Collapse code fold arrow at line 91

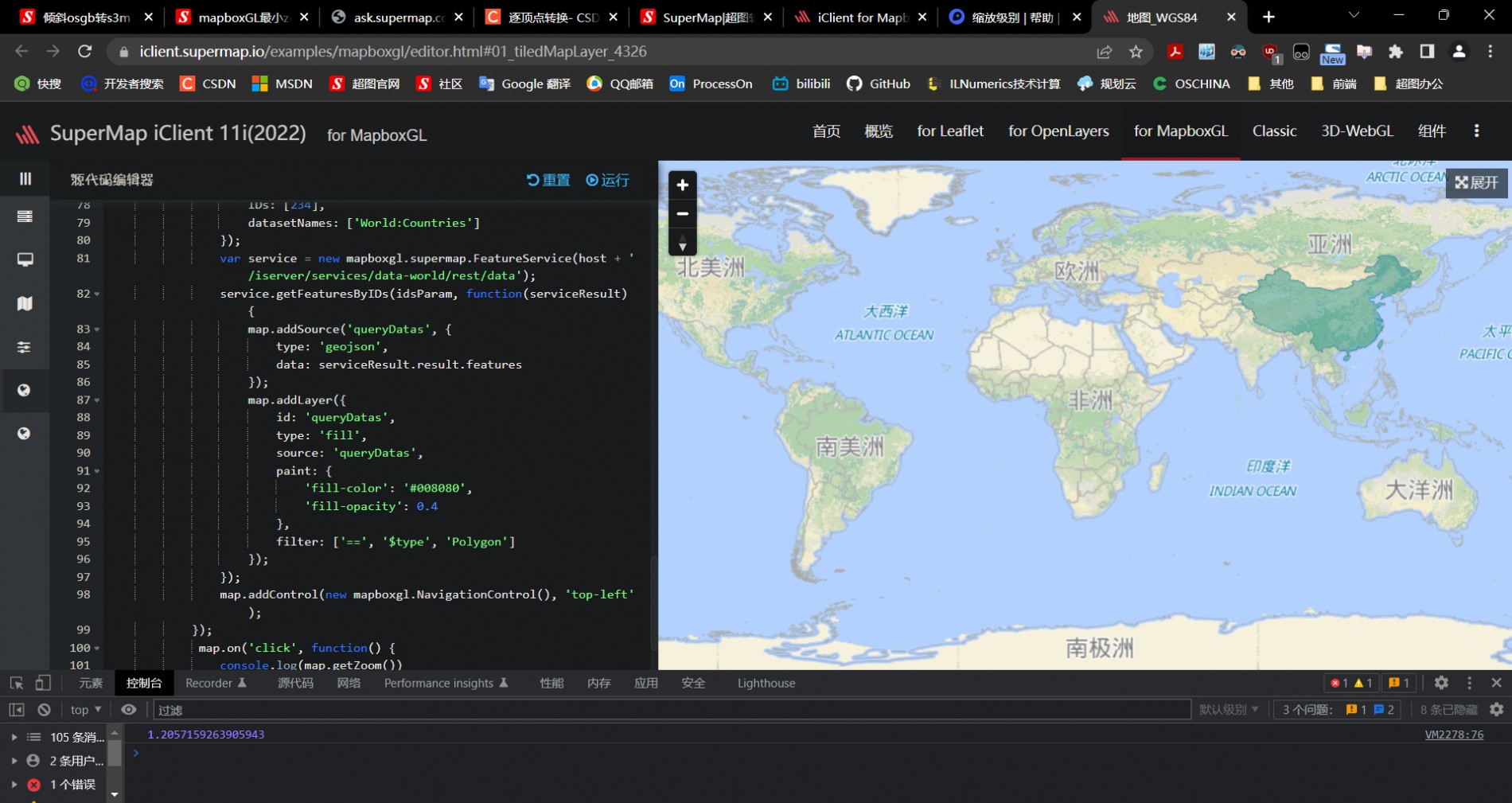tap(97, 471)
